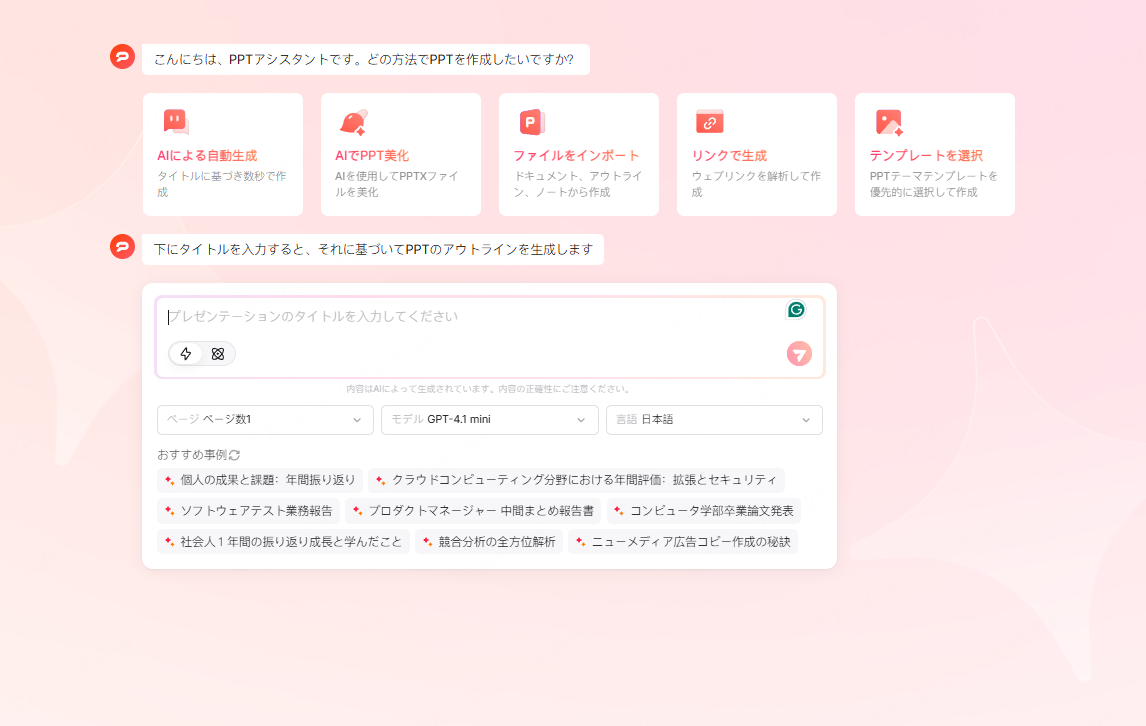Click the AIでPPT美化 magic brush icon
Screen dimensions: 1146x726
353,120
